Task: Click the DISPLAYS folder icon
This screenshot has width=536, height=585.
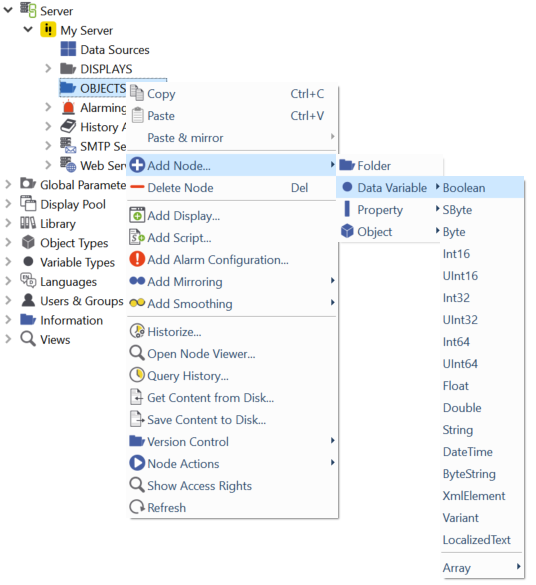Action: coord(68,68)
